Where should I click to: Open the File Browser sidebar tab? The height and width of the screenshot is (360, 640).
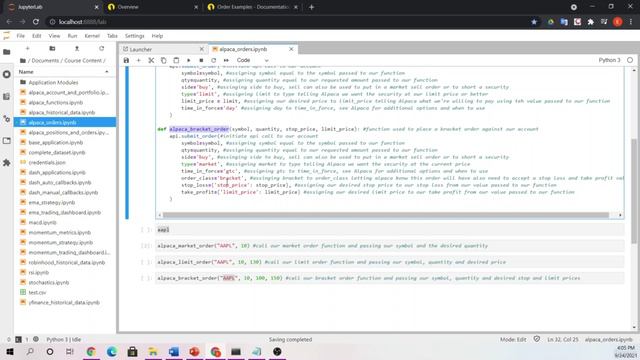pyautogui.click(x=7, y=52)
